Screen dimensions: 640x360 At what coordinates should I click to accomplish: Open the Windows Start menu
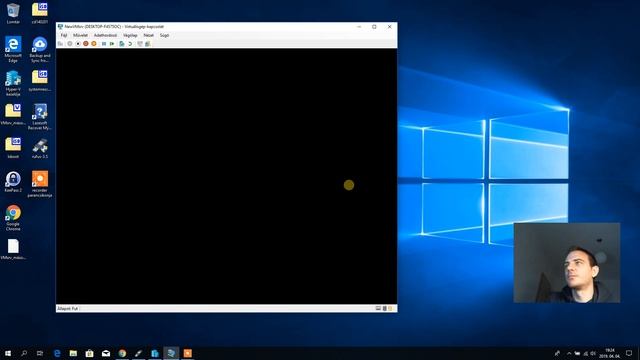pos(8,353)
